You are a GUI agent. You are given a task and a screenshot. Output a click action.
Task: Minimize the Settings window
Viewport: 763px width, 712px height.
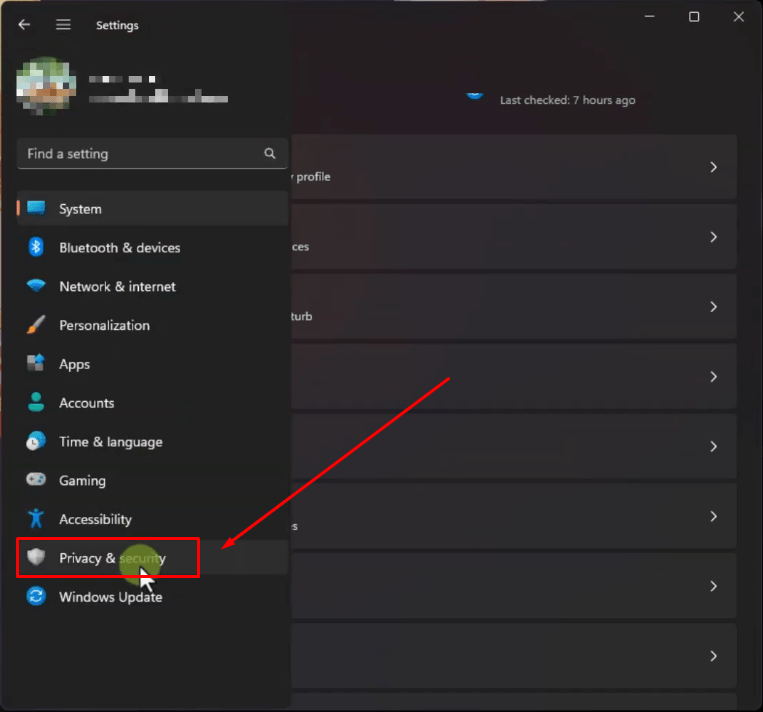coord(649,17)
